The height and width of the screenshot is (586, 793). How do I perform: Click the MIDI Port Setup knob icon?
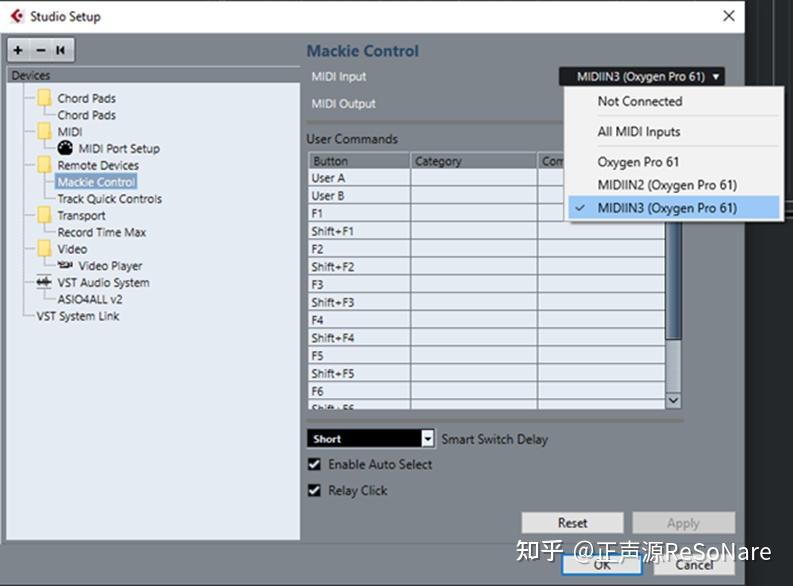pyautogui.click(x=65, y=148)
